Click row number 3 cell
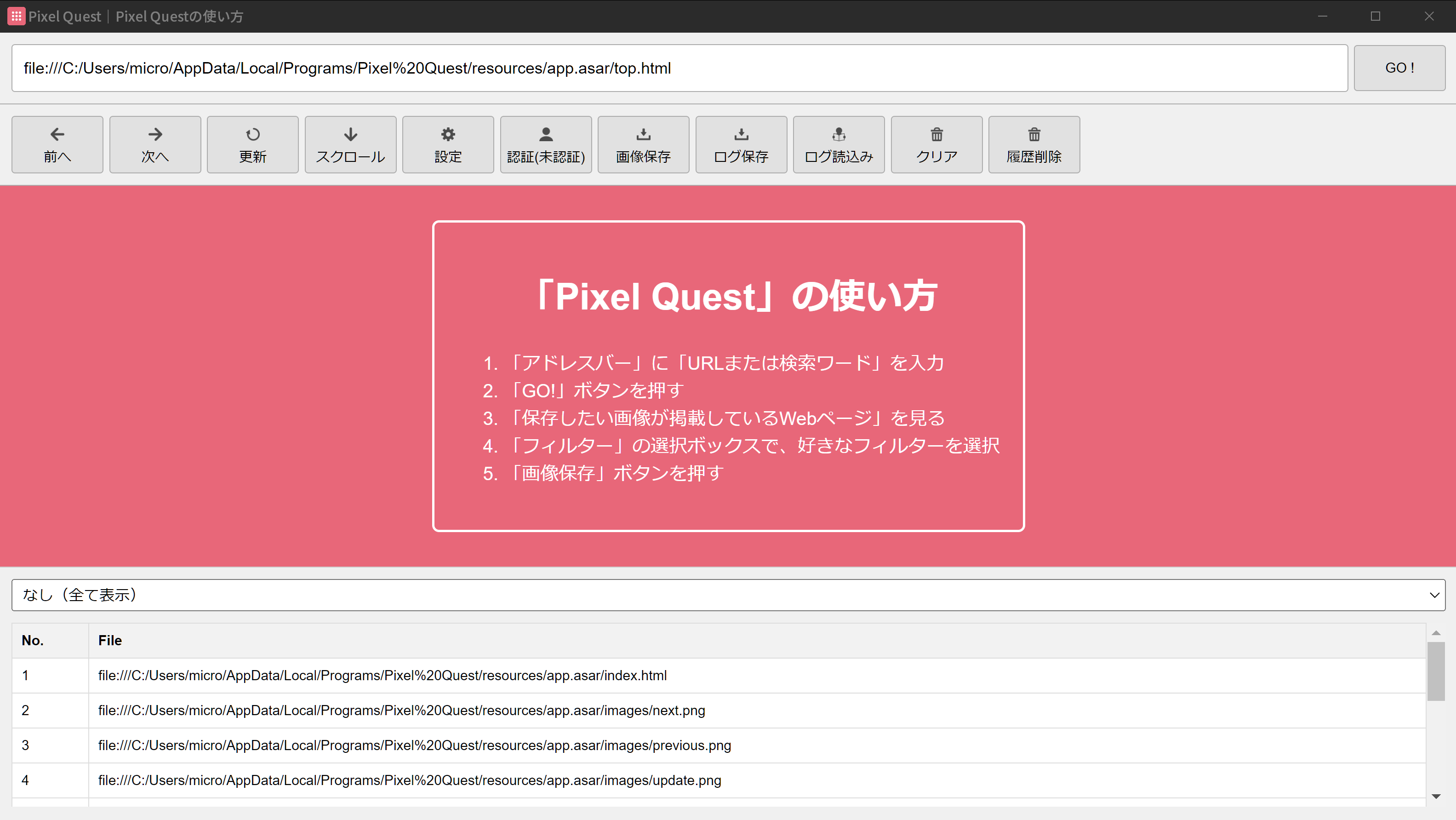Image resolution: width=1456 pixels, height=820 pixels. click(x=50, y=745)
